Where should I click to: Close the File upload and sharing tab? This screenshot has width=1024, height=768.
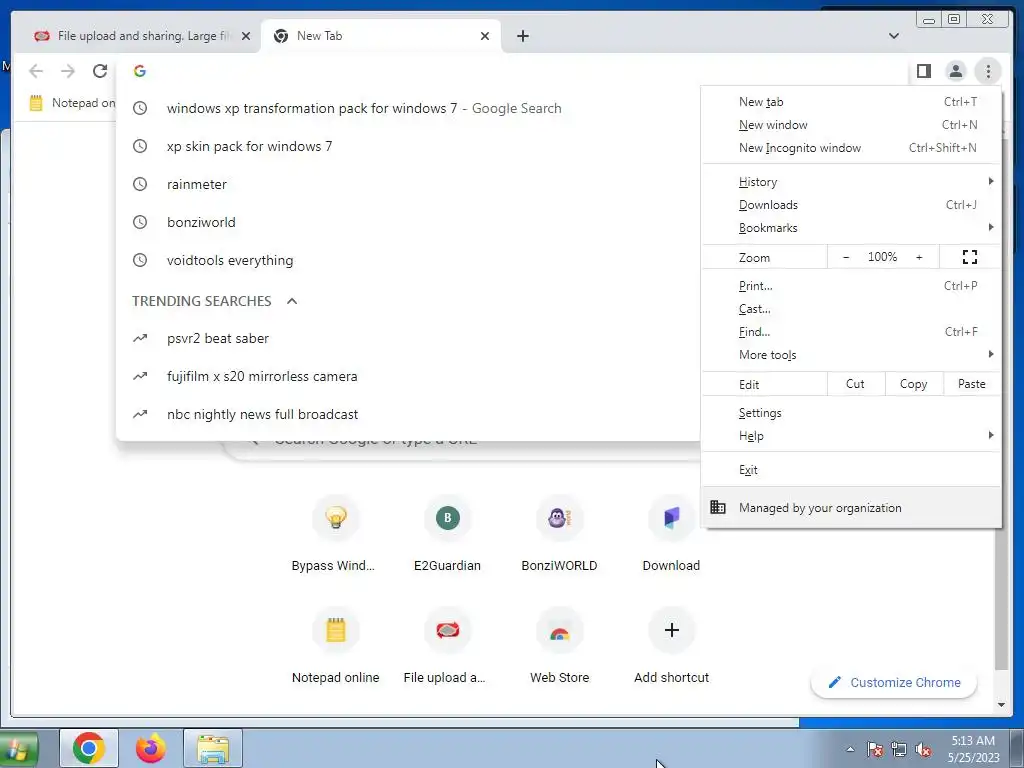[246, 36]
